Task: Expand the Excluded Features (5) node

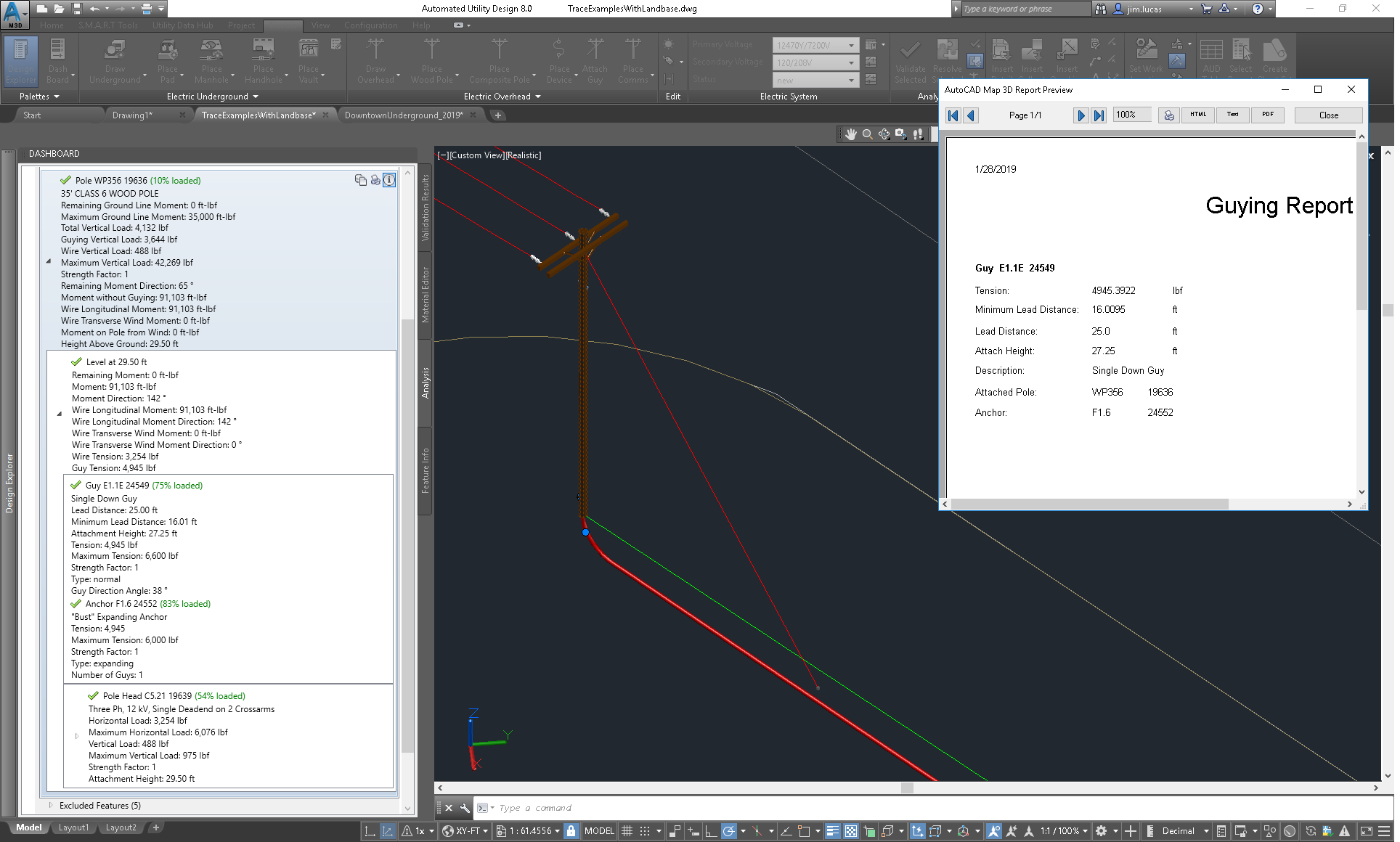Action: (x=50, y=805)
